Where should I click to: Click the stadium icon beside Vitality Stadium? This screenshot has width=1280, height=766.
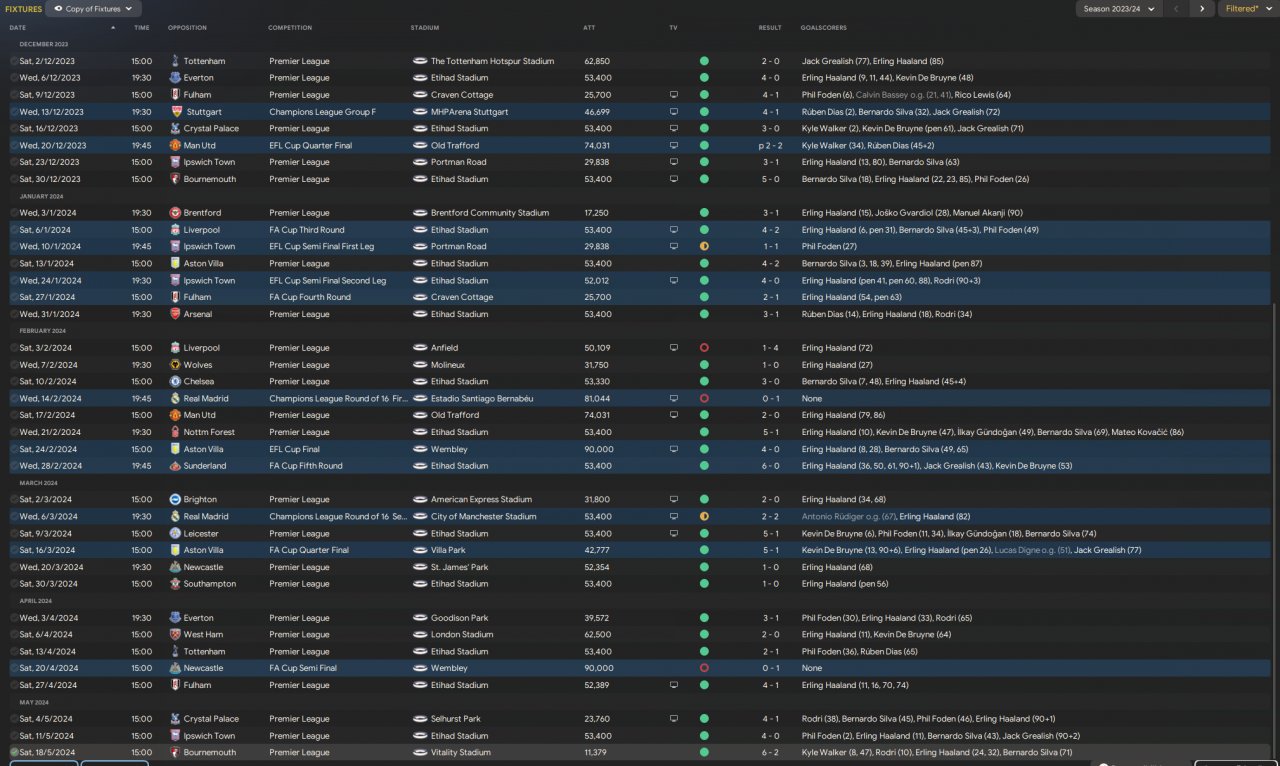pyautogui.click(x=420, y=753)
